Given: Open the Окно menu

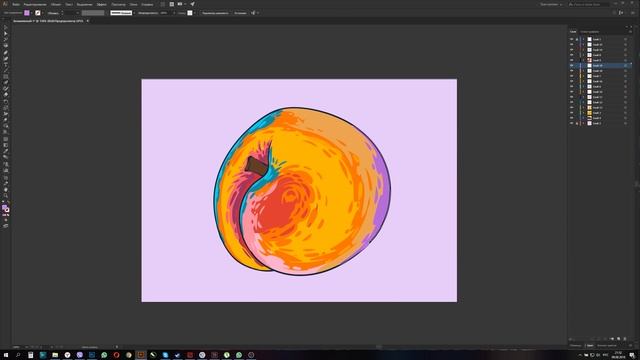Looking at the screenshot, I should tap(133, 4).
